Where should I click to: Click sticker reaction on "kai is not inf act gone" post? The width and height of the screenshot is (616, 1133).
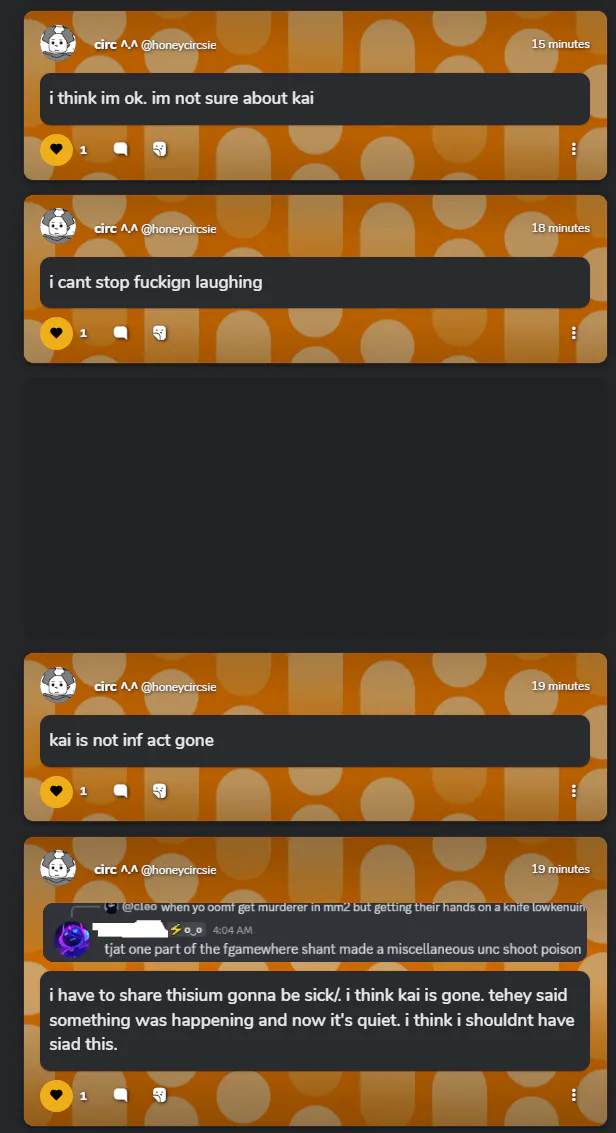pyautogui.click(x=160, y=791)
